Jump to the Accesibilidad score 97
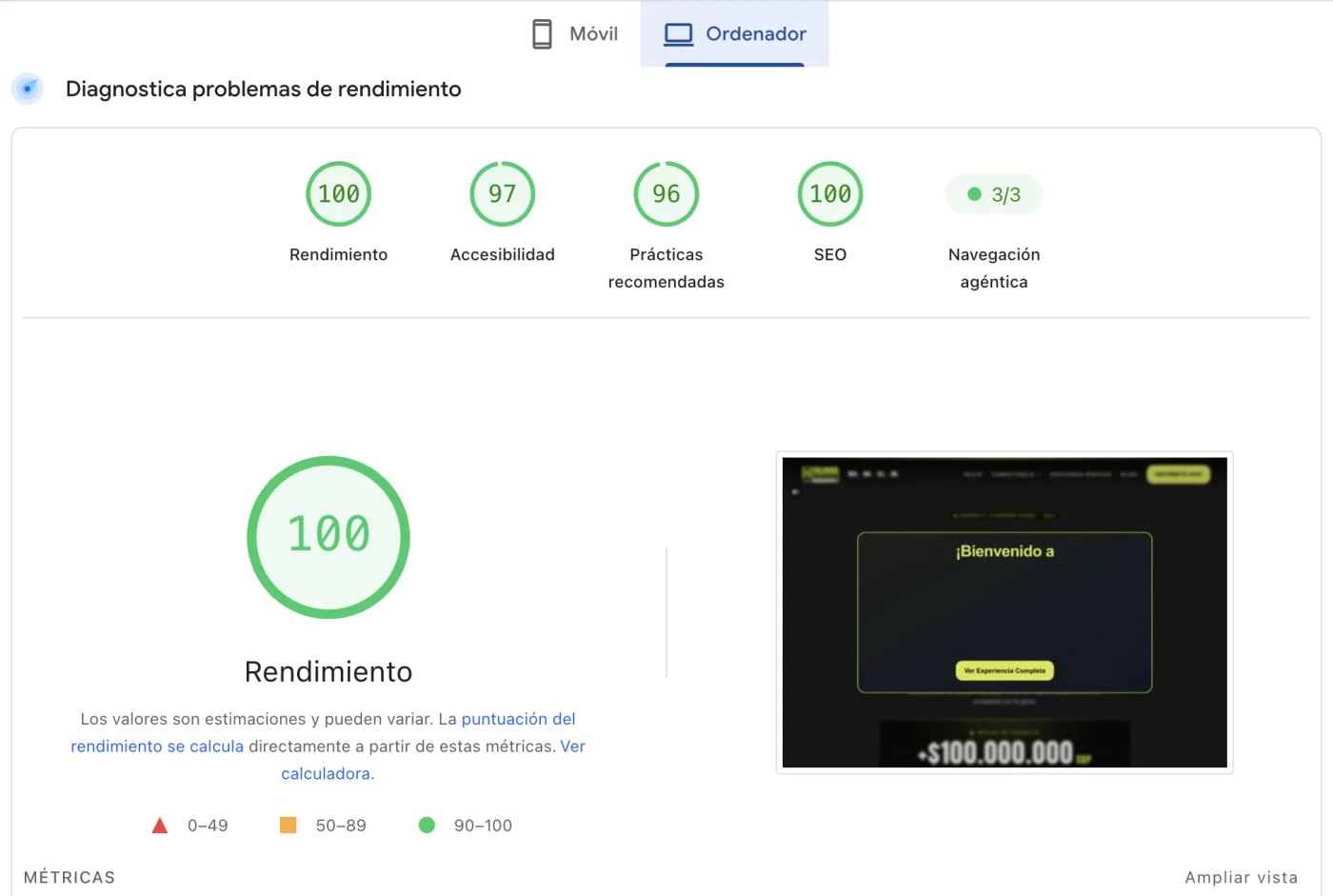Image resolution: width=1333 pixels, height=896 pixels. [x=503, y=194]
